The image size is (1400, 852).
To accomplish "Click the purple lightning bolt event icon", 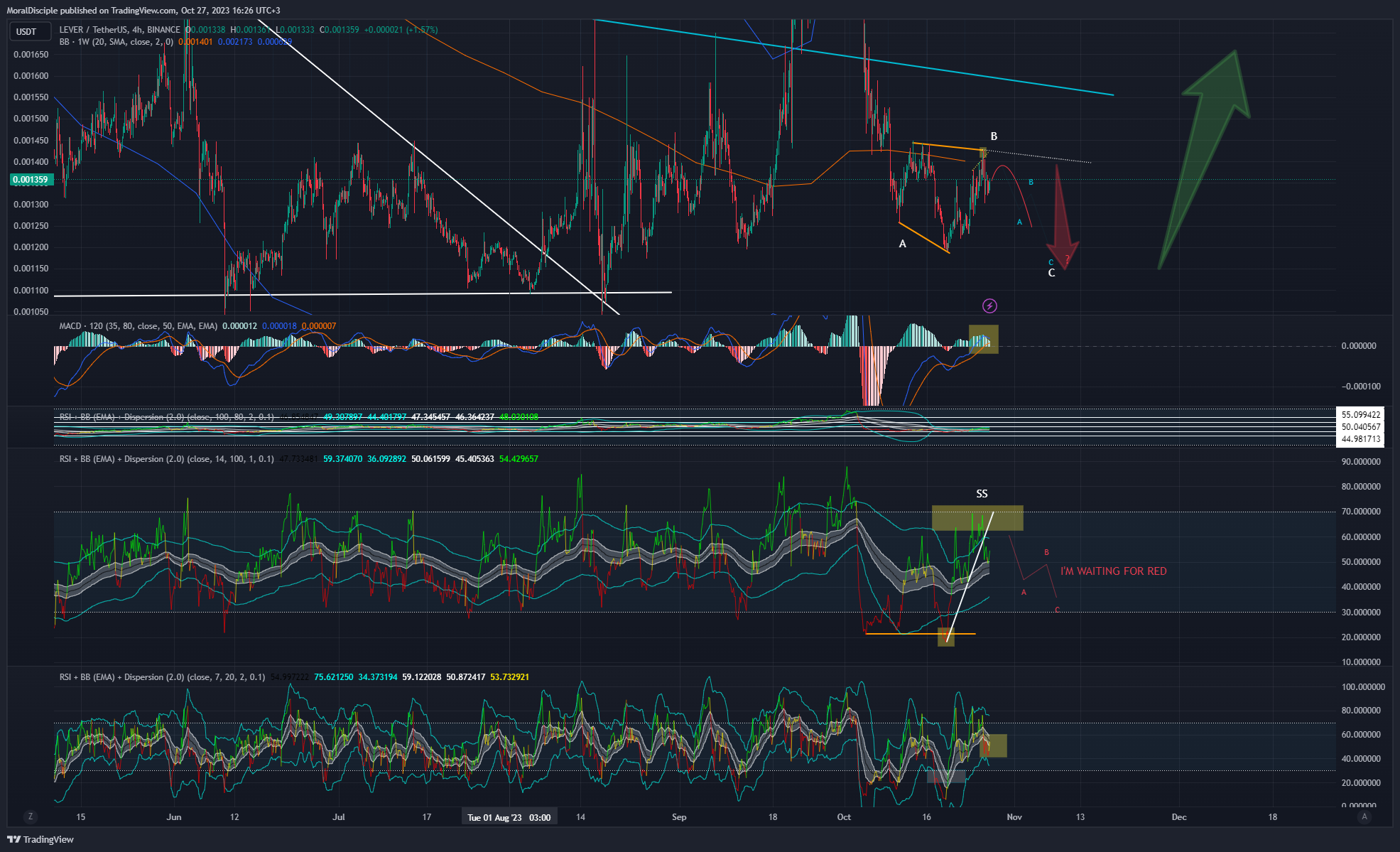I will (989, 306).
